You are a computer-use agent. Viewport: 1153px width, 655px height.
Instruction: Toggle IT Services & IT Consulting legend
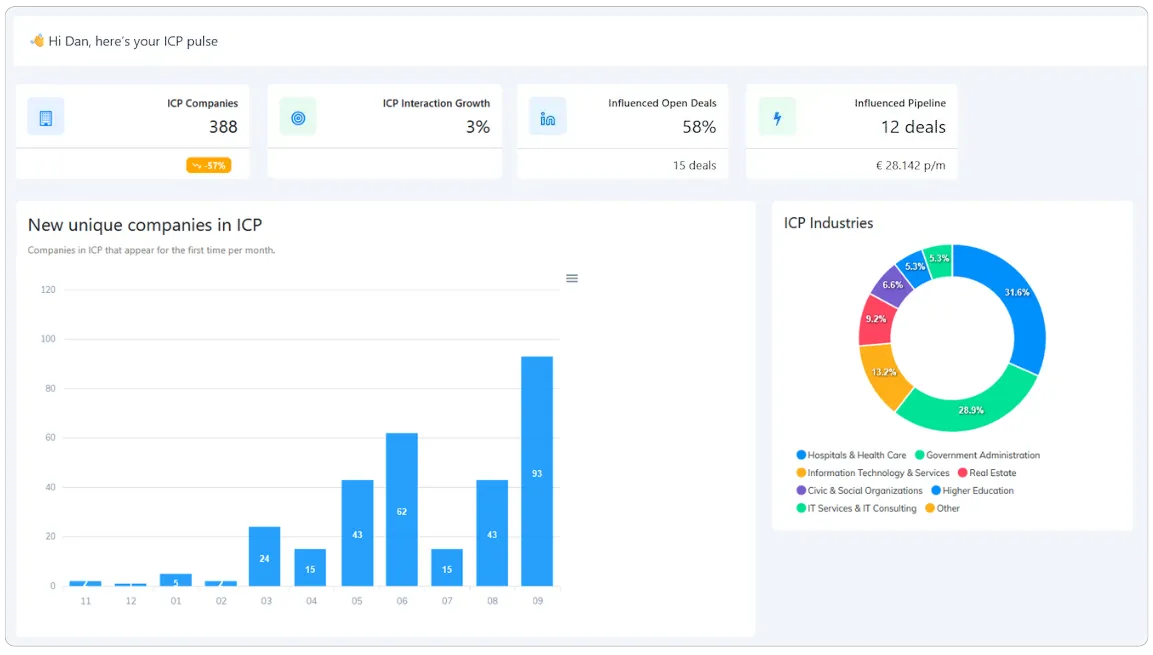coord(857,508)
